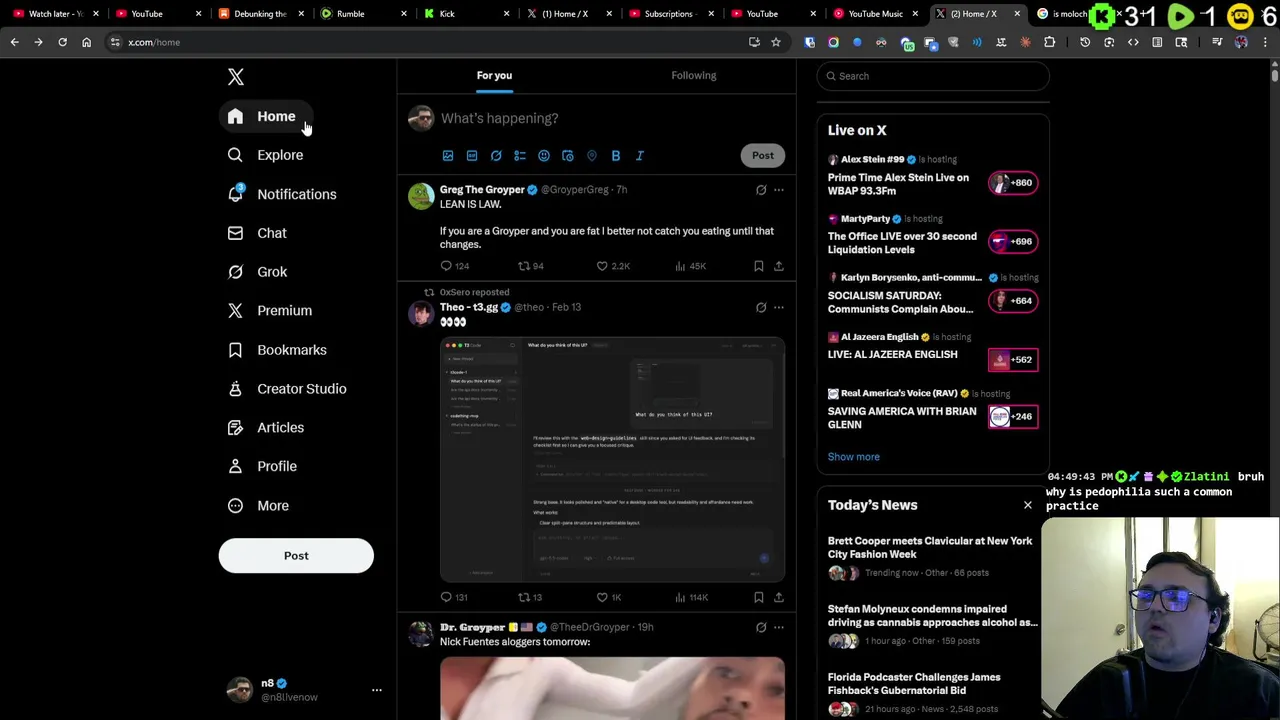Viewport: 1280px width, 720px height.
Task: Bookmark this page with star icon
Action: (x=775, y=42)
